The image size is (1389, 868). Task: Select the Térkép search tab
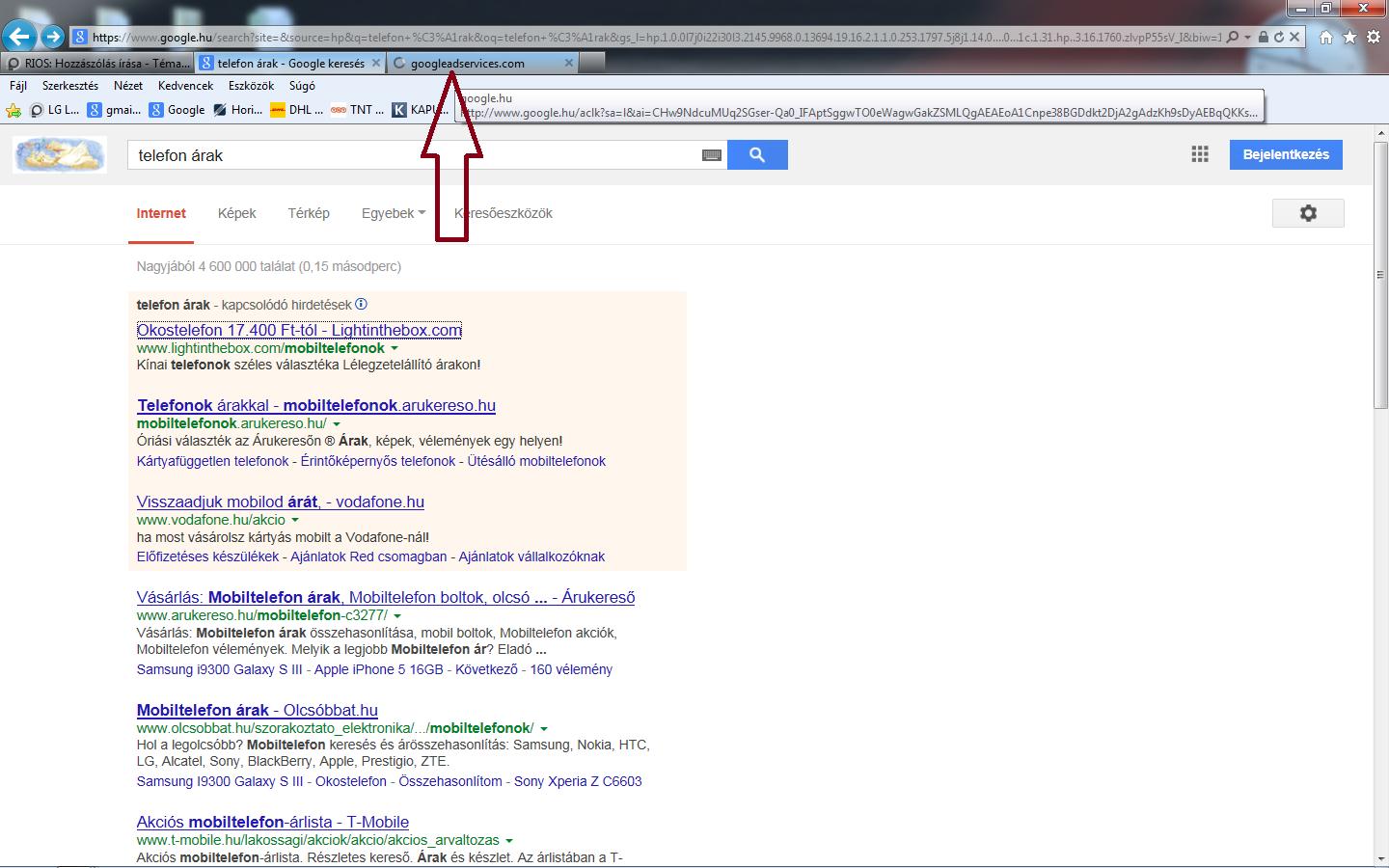(309, 213)
